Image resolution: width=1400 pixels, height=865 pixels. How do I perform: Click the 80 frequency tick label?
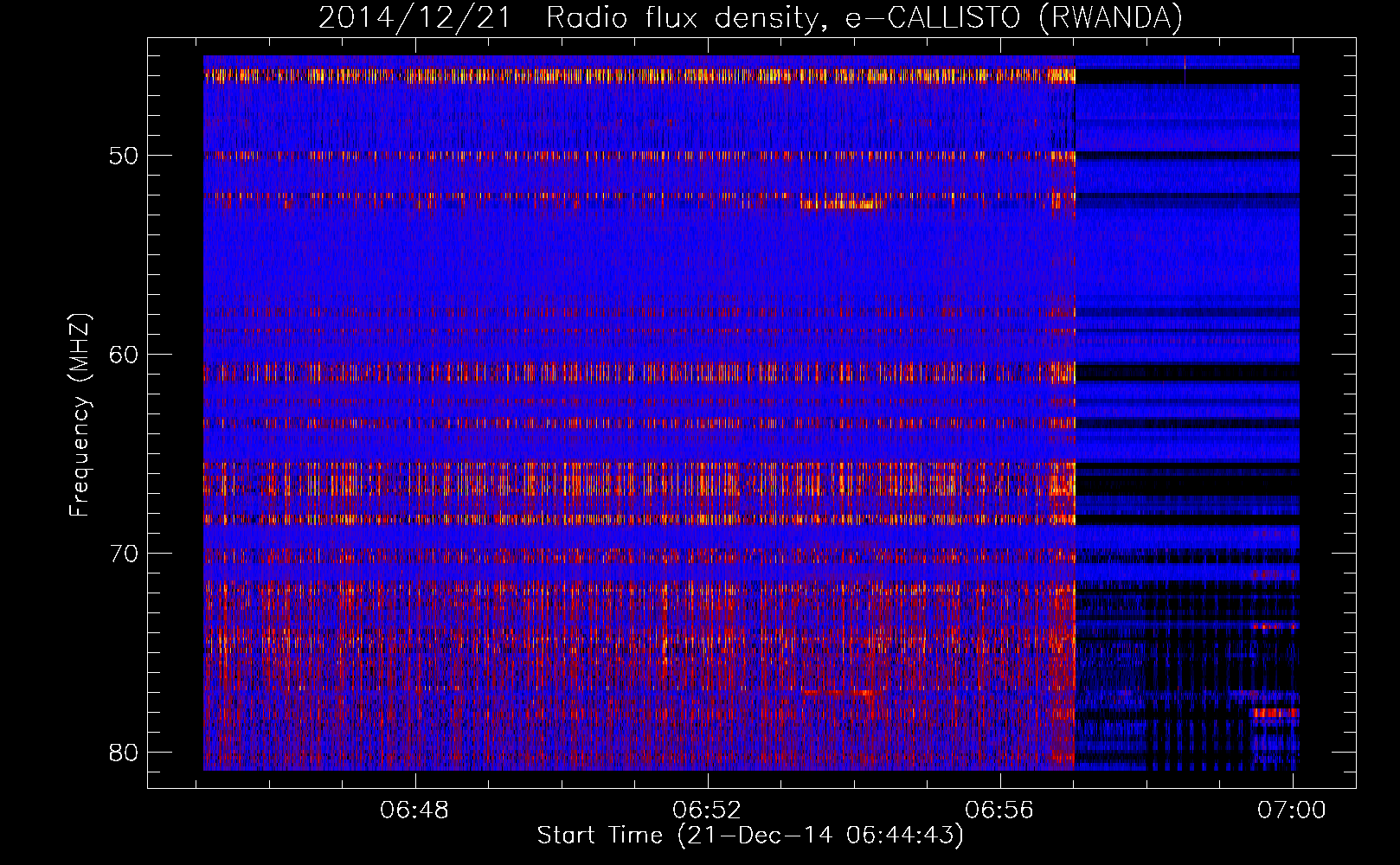(123, 753)
